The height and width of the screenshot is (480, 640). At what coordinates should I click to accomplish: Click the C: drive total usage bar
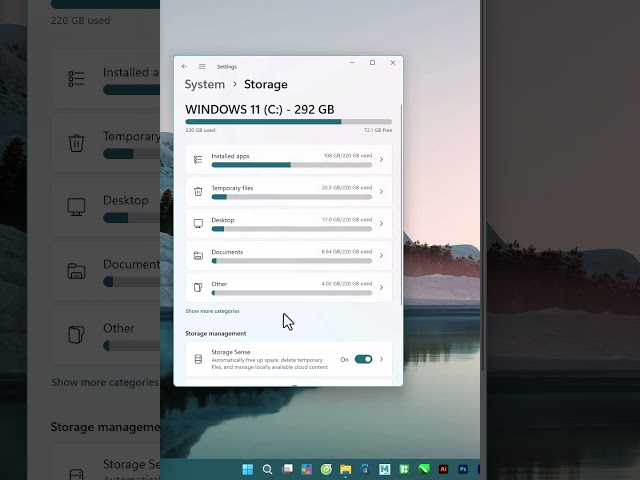point(289,122)
